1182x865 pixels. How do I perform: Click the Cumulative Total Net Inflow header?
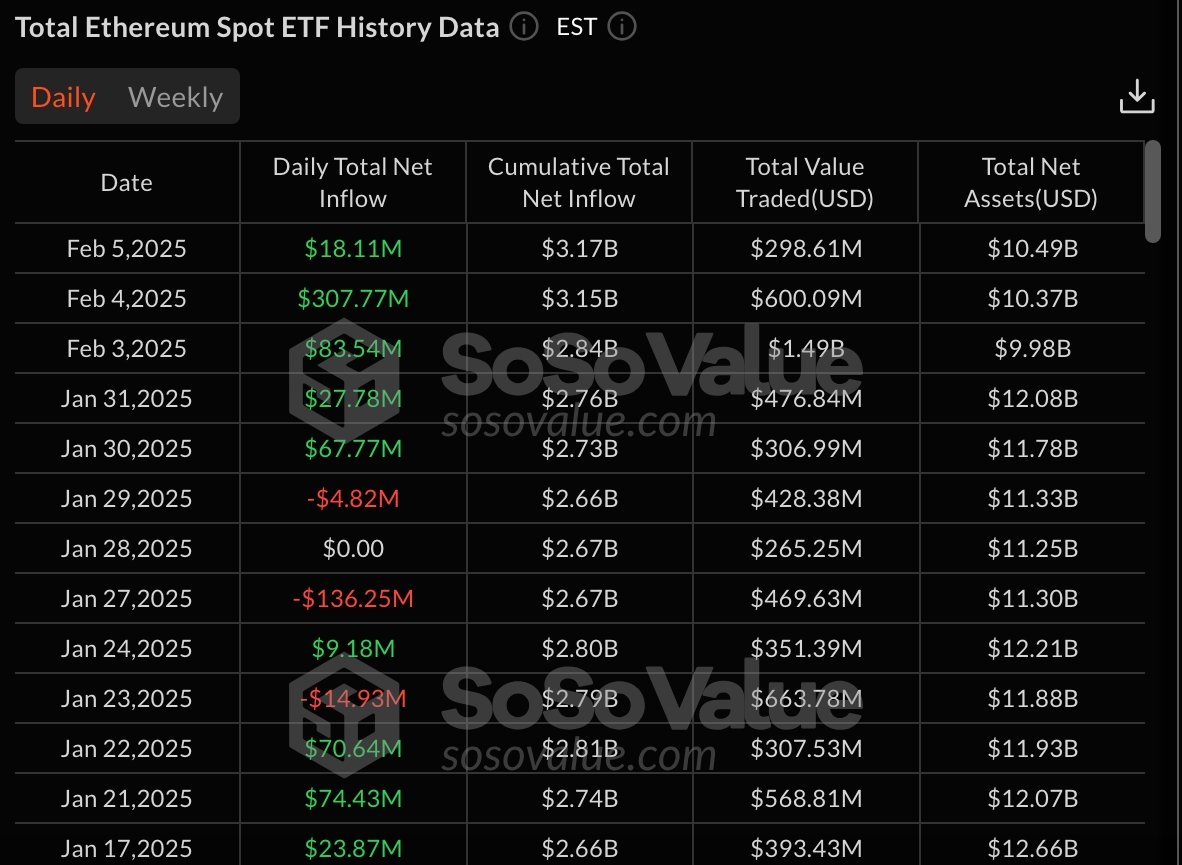pyautogui.click(x=579, y=182)
